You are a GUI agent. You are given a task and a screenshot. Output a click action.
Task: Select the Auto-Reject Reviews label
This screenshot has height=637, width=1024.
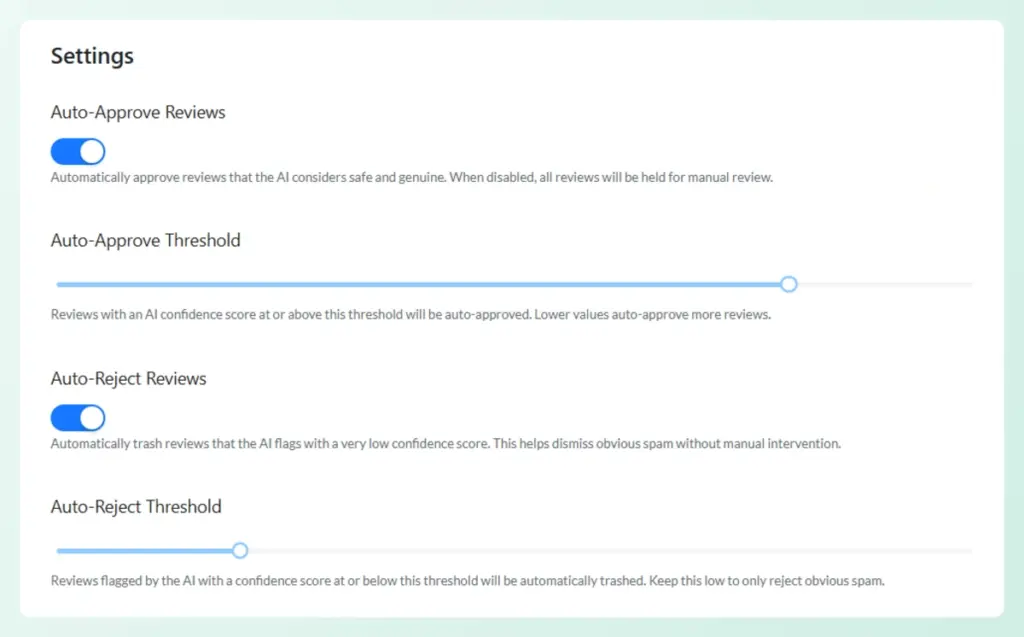pyautogui.click(x=128, y=378)
